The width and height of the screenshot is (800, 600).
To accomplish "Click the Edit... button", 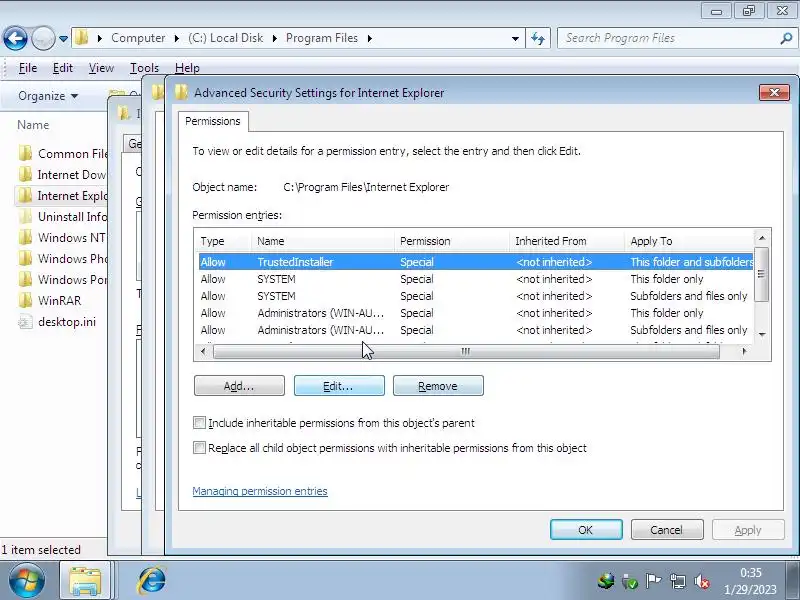I will pos(339,386).
